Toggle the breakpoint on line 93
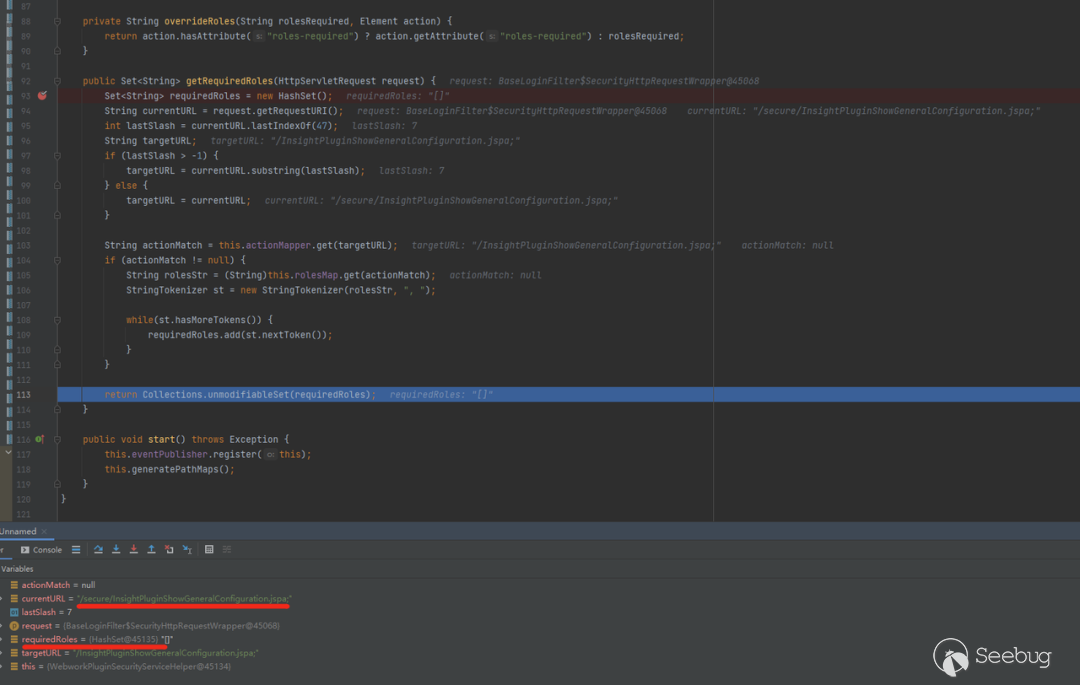The width and height of the screenshot is (1080, 685). tap(42, 95)
